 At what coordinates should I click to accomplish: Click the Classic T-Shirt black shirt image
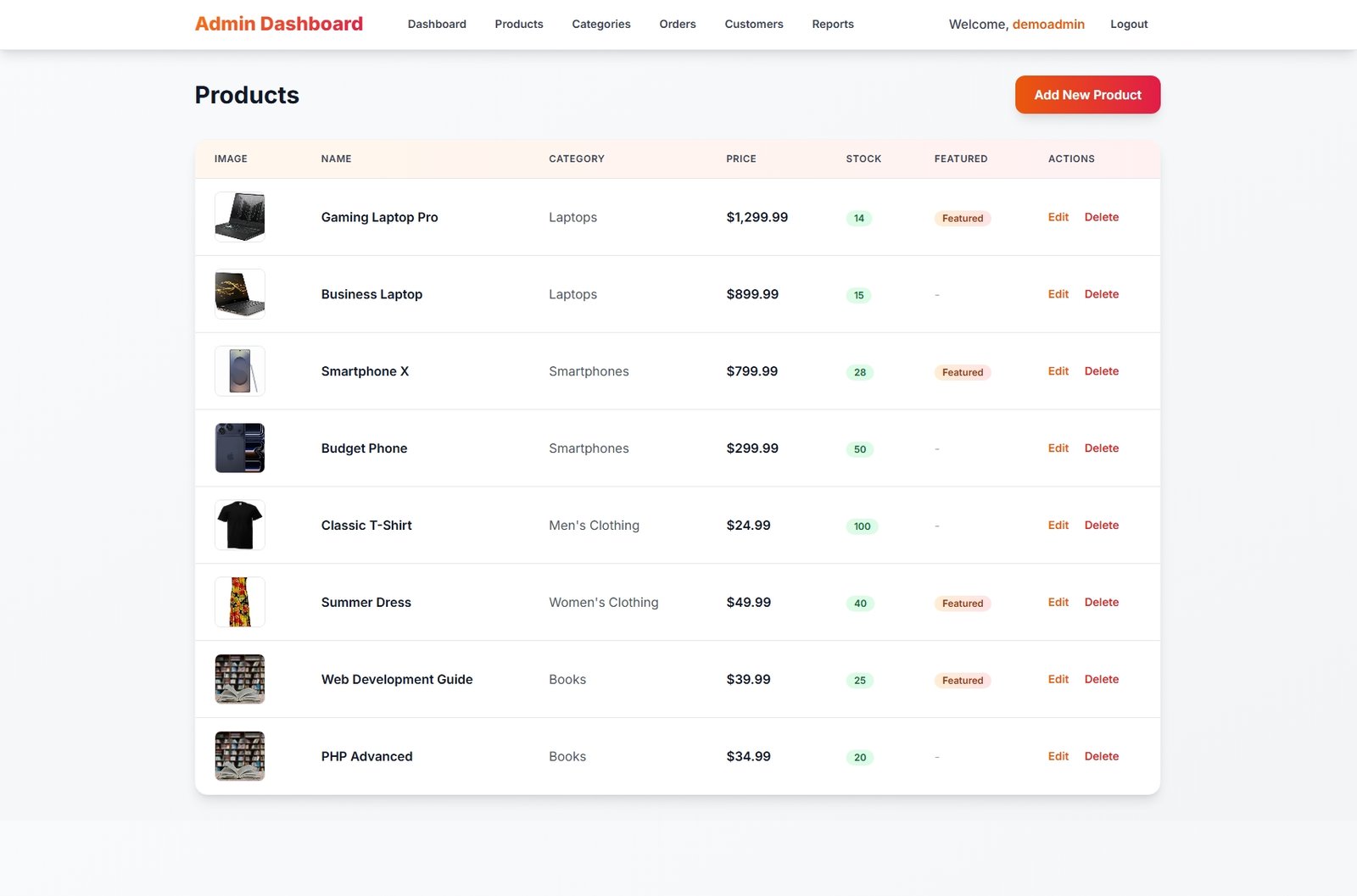point(240,526)
